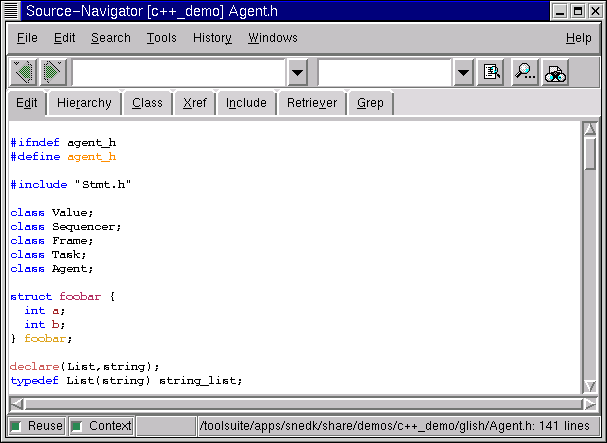607x443 pixels.
Task: Open the Help menu
Action: tap(578, 38)
